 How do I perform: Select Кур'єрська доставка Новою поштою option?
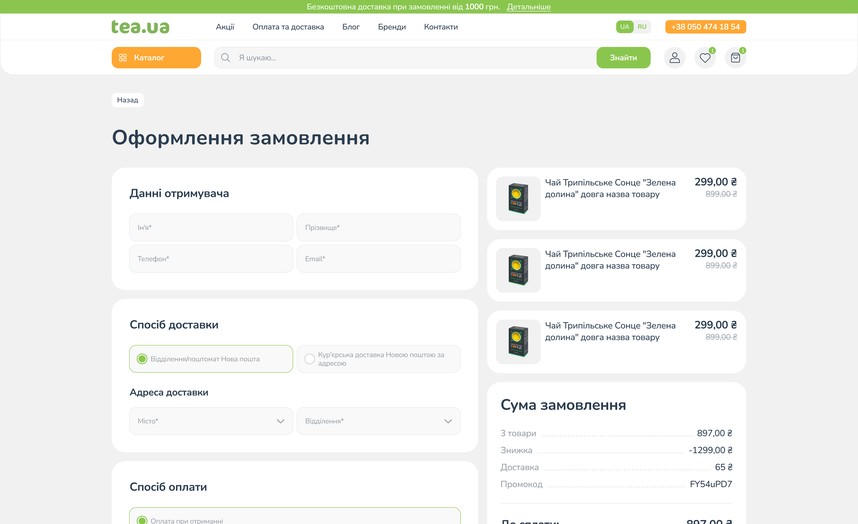[379, 359]
